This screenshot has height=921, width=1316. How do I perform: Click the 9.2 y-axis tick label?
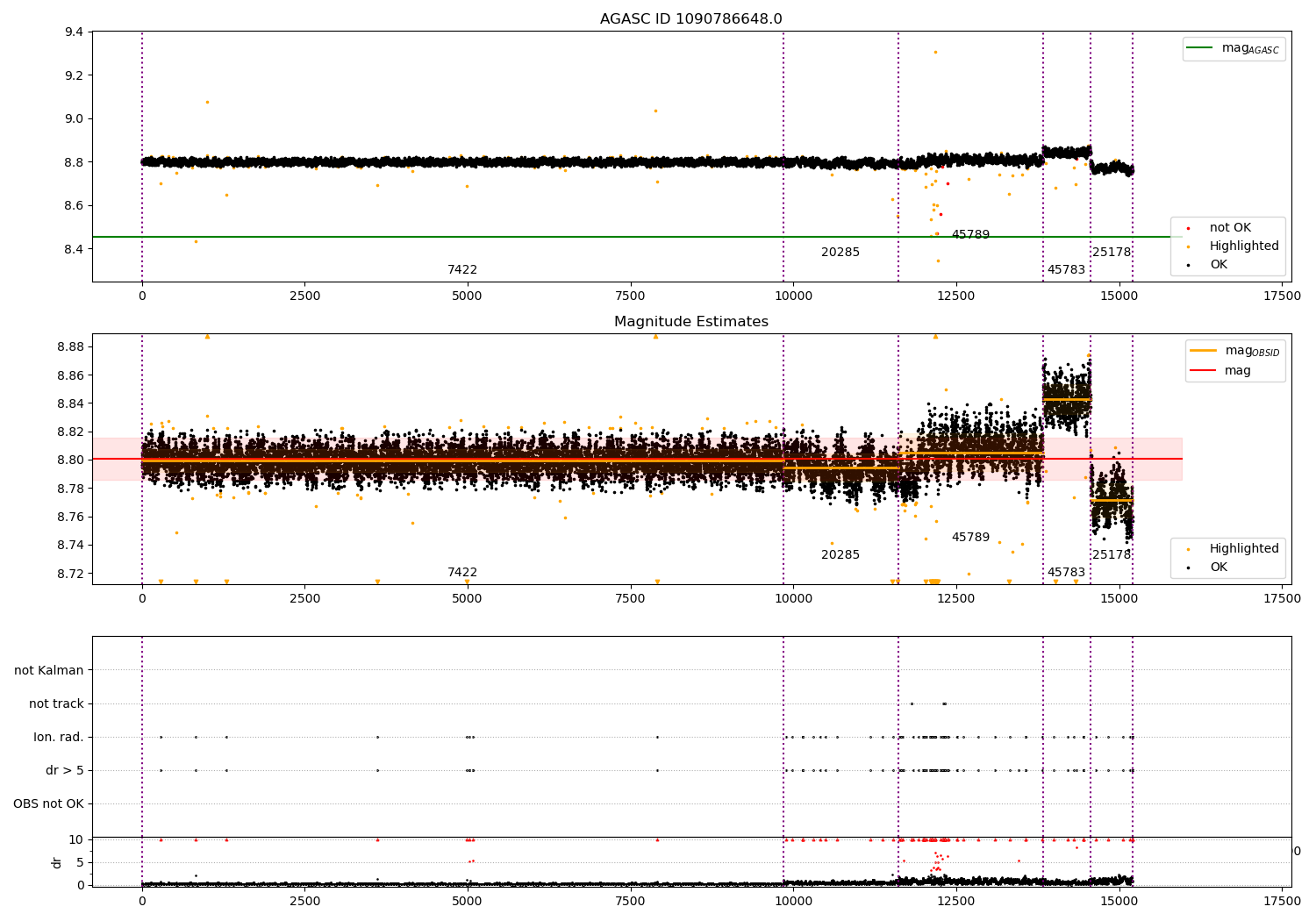coord(74,75)
